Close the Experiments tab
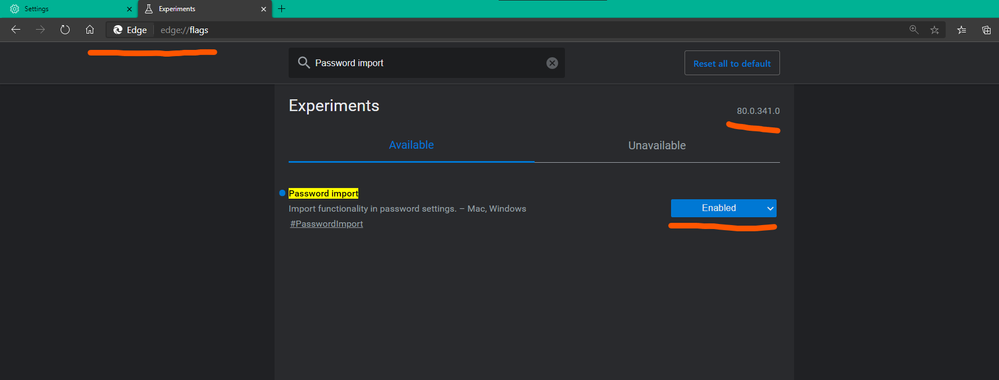This screenshot has height=380, width=999. click(x=264, y=9)
